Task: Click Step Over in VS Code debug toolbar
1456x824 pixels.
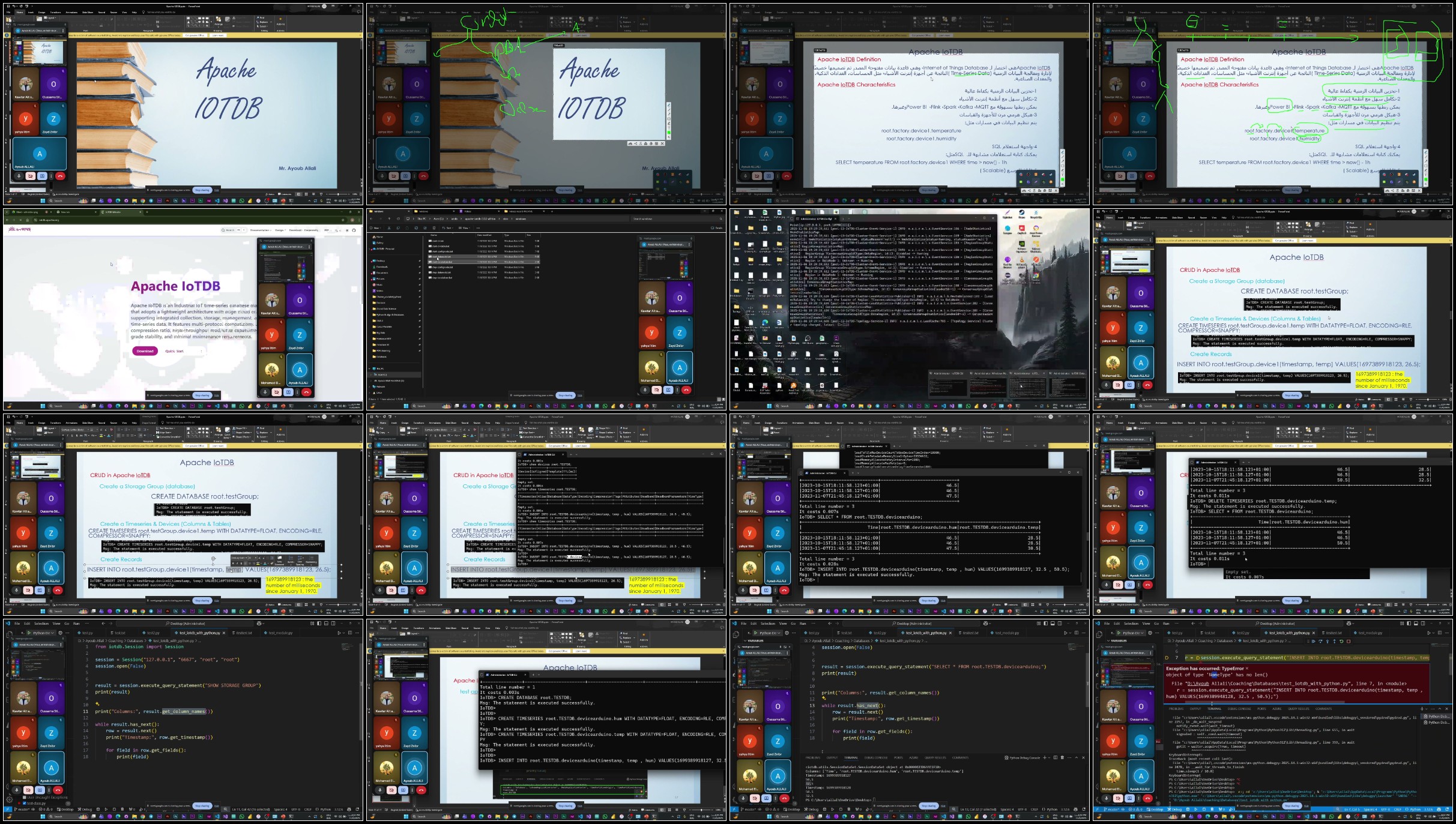Action: [1320, 641]
